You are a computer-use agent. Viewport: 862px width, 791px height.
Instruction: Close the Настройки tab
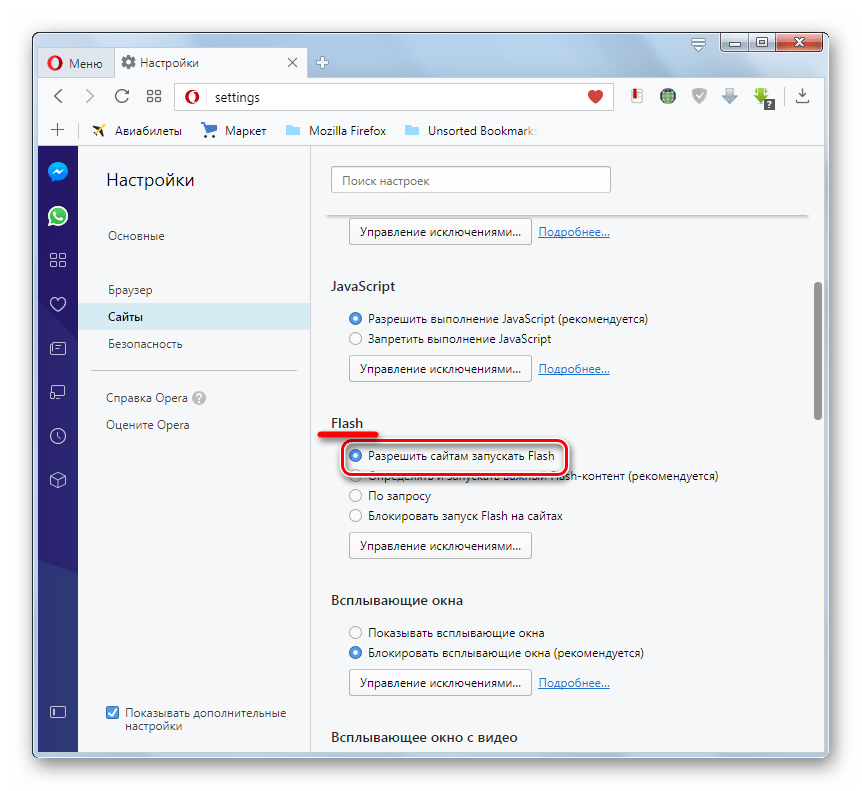(x=292, y=63)
